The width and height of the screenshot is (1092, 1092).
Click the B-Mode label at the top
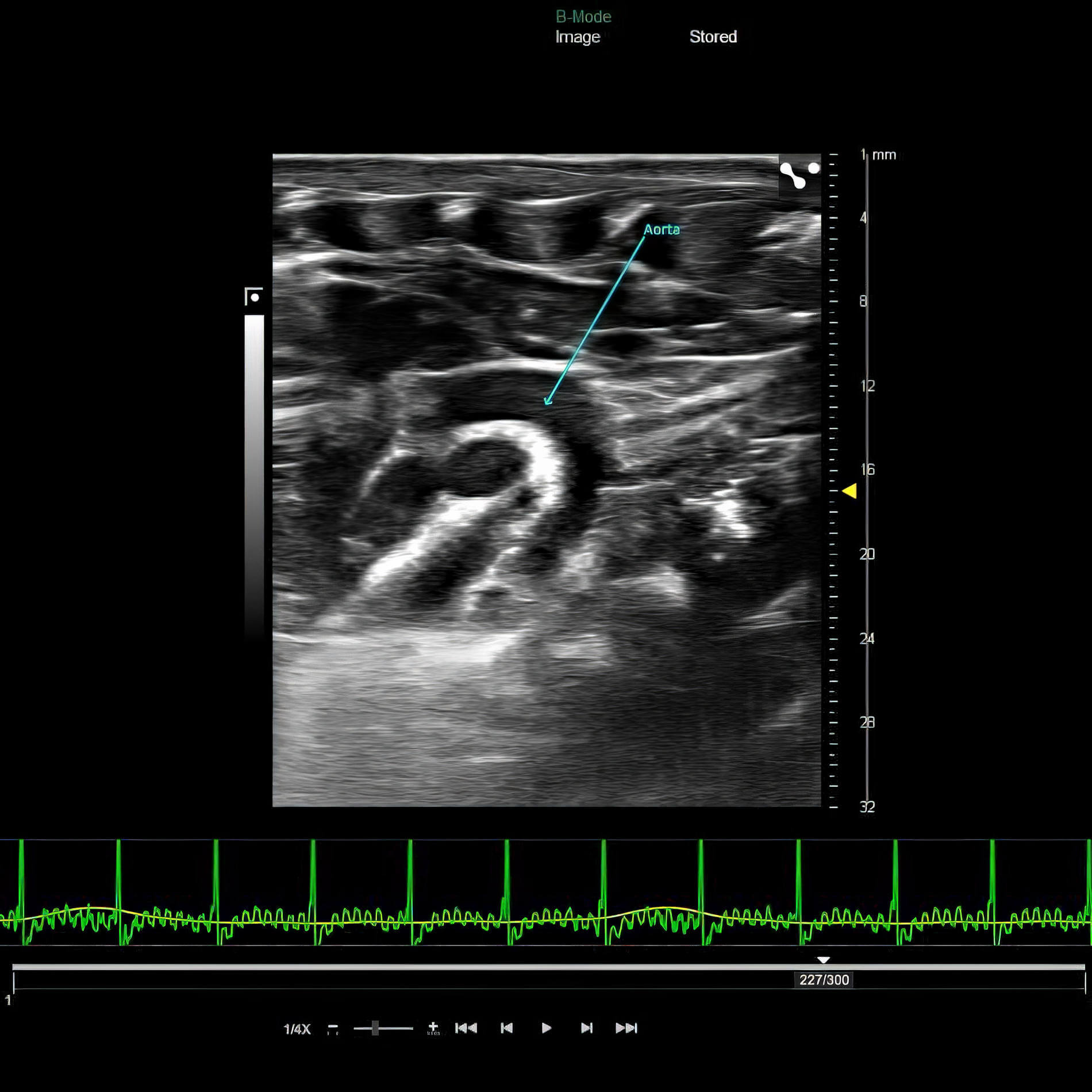(x=582, y=17)
